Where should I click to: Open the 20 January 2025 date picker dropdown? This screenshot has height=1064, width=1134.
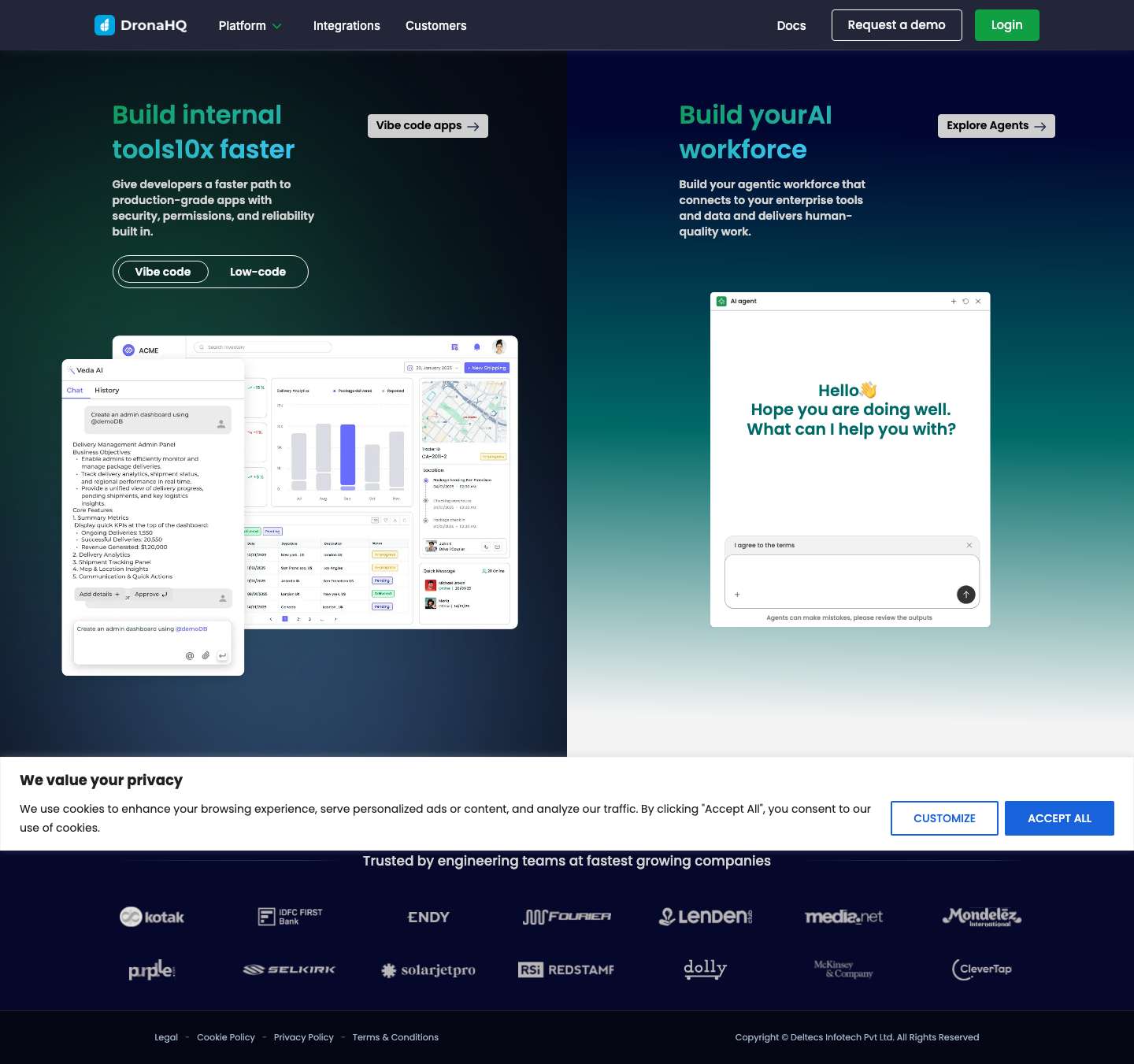(x=434, y=368)
